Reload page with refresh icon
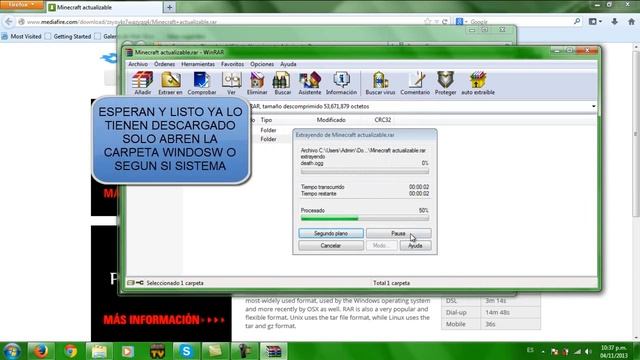 coord(445,22)
